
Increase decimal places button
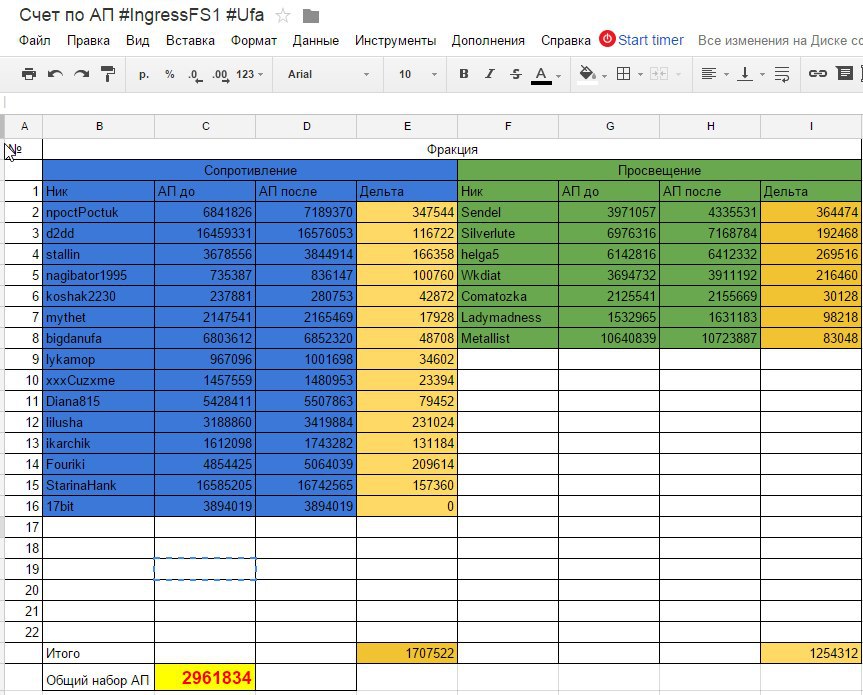pyautogui.click(x=220, y=75)
